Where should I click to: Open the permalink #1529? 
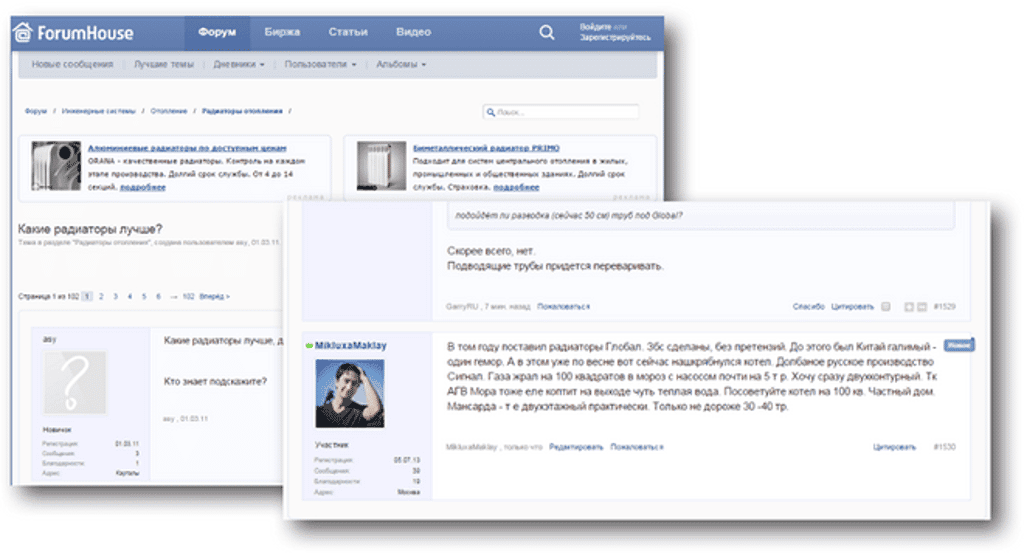944,307
